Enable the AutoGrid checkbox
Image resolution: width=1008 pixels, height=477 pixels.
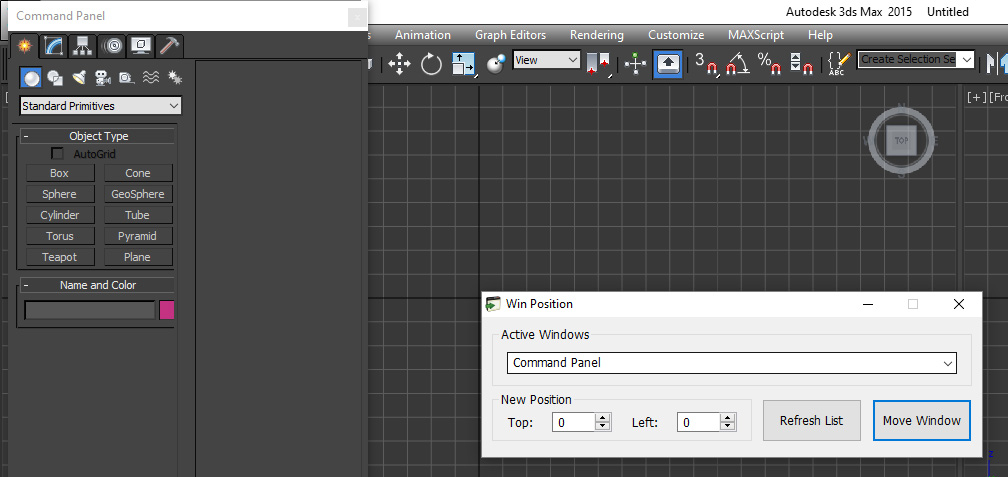coord(58,154)
